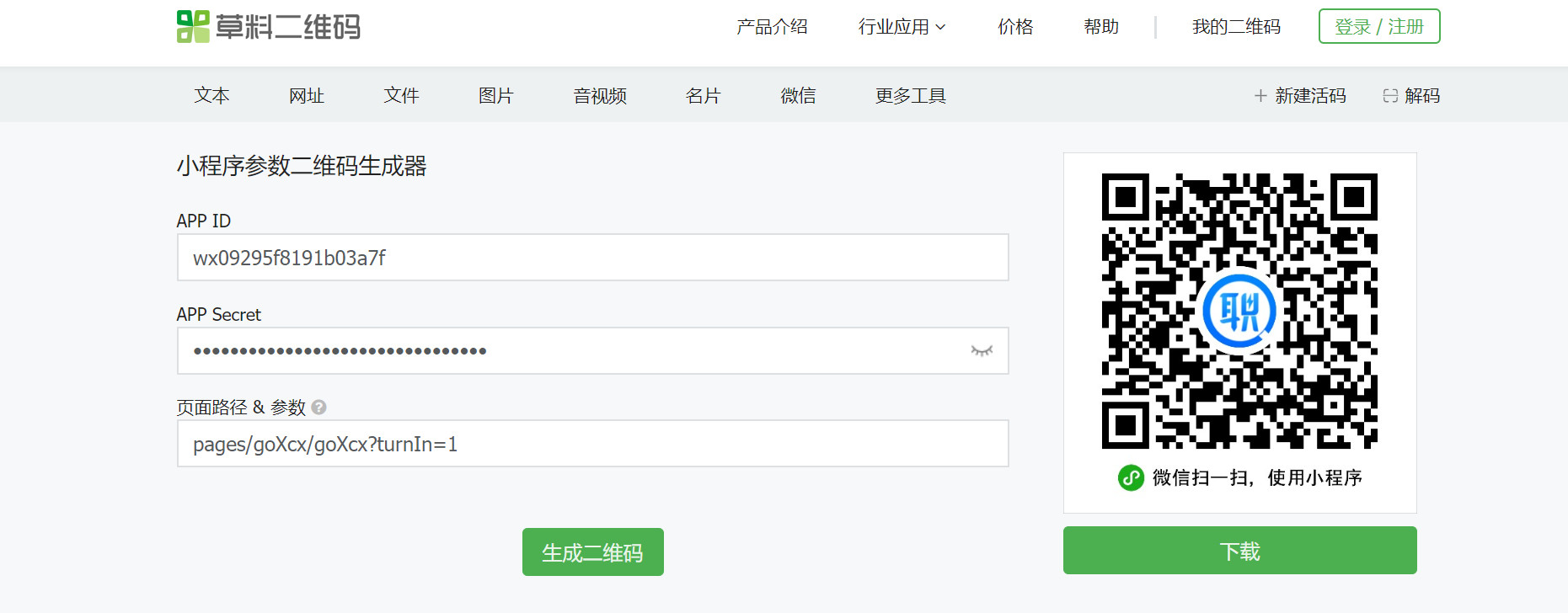Open the 更多工具 tab
This screenshot has height=613, width=1568.
coord(910,96)
